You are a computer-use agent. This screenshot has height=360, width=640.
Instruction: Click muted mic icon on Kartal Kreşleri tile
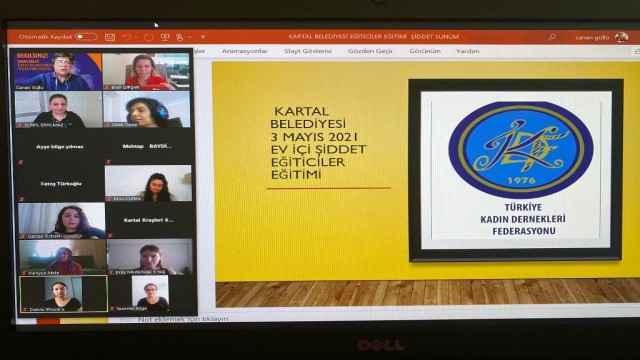(110, 236)
